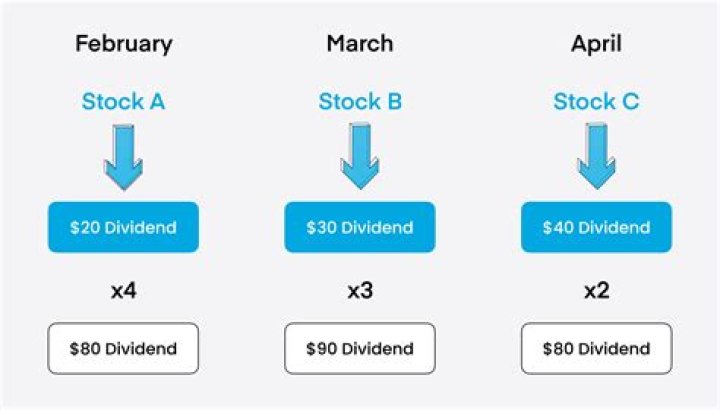Click the blue arrow under Stock C

pyautogui.click(x=596, y=156)
